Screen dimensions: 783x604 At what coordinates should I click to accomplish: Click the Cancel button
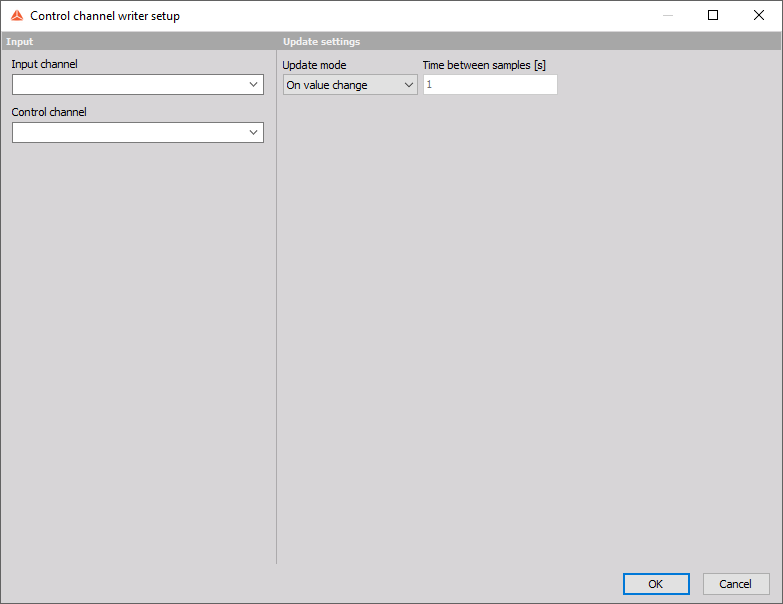[736, 584]
